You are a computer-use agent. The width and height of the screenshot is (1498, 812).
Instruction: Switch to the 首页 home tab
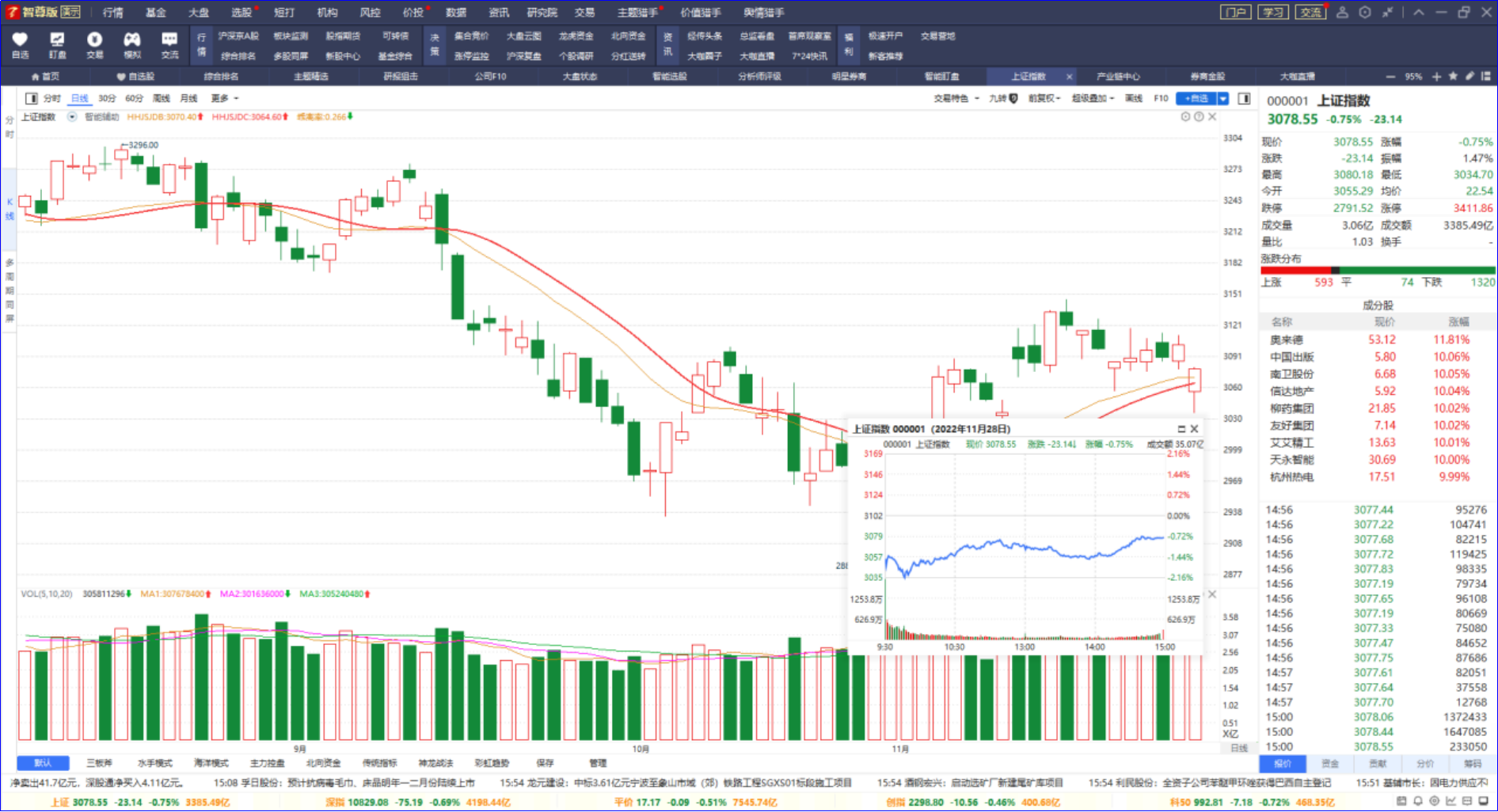(x=45, y=77)
